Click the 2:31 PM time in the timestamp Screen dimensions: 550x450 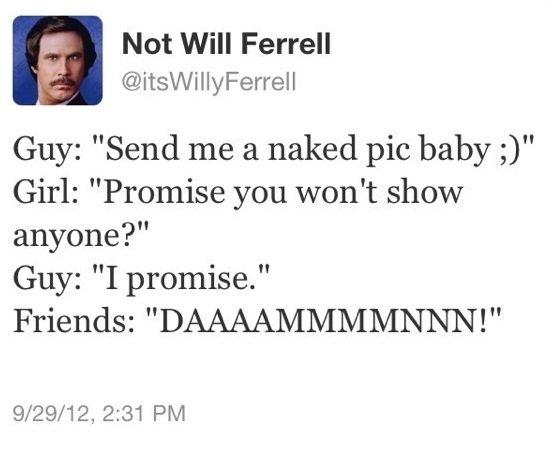144,413
